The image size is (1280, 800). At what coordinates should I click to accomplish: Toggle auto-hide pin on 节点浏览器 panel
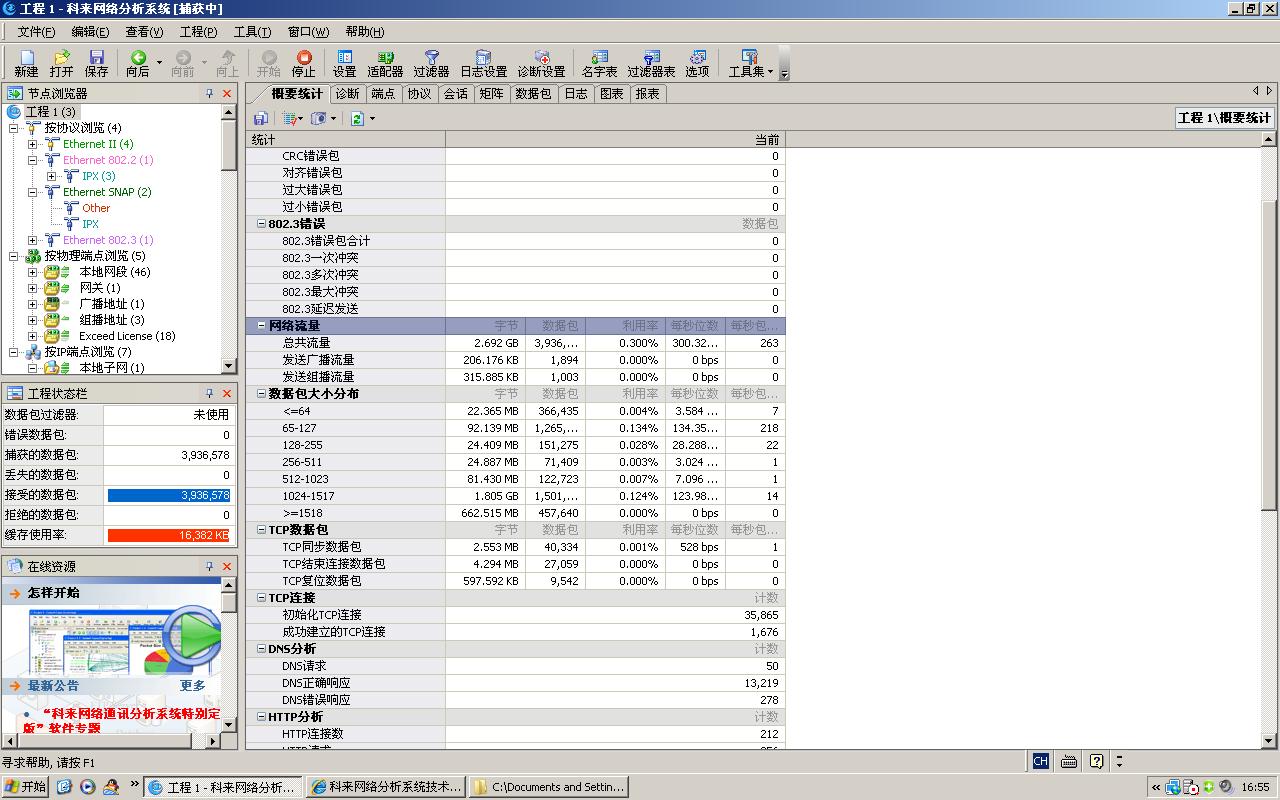[208, 93]
